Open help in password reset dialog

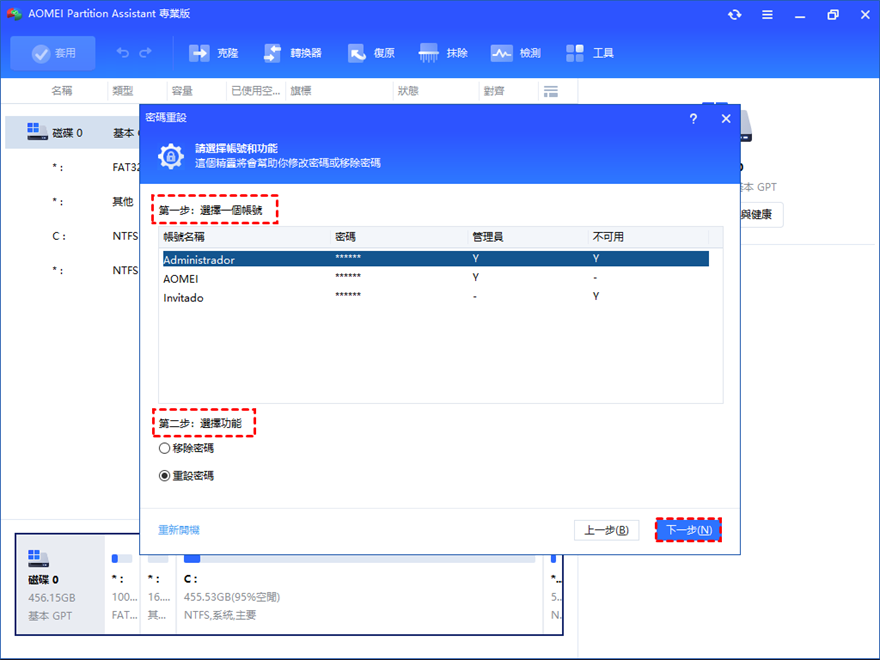pyautogui.click(x=694, y=119)
